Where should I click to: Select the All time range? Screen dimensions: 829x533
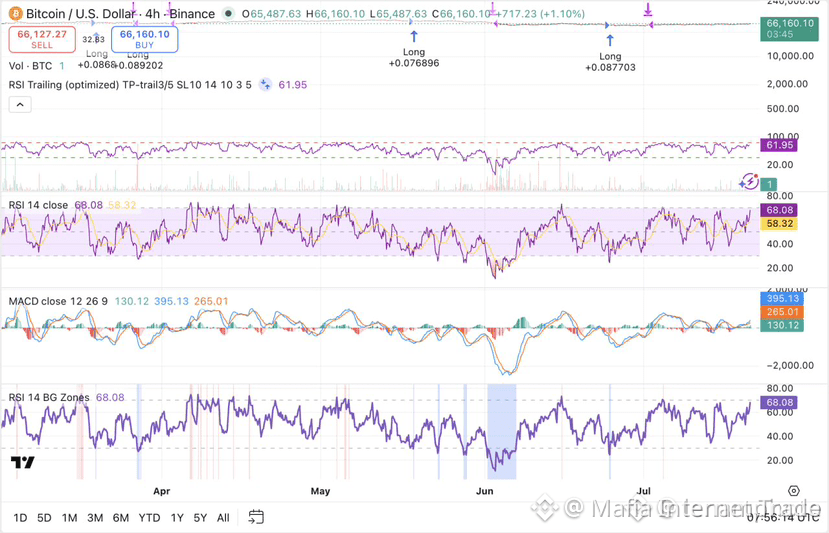click(223, 518)
